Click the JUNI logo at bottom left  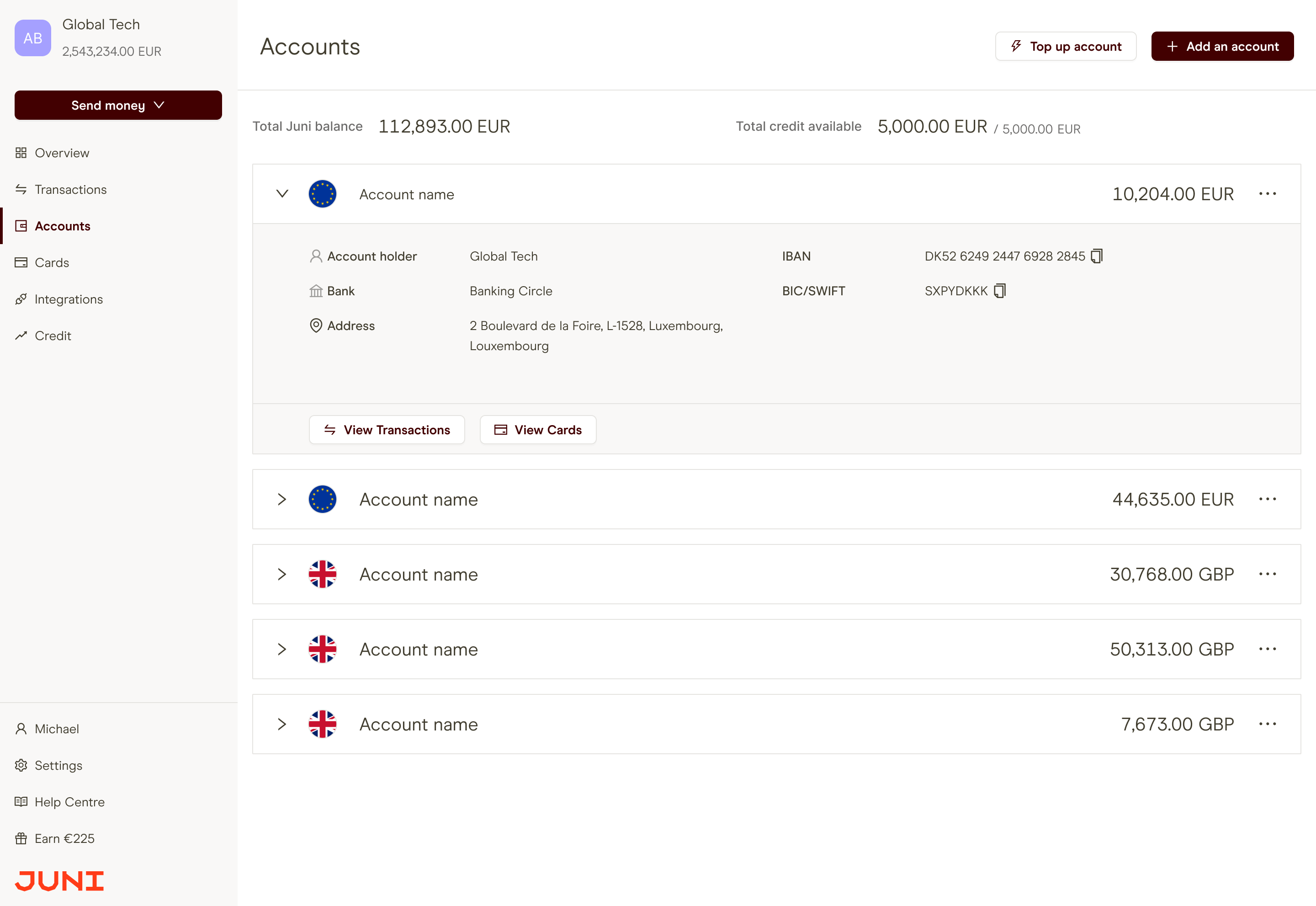coord(58,880)
